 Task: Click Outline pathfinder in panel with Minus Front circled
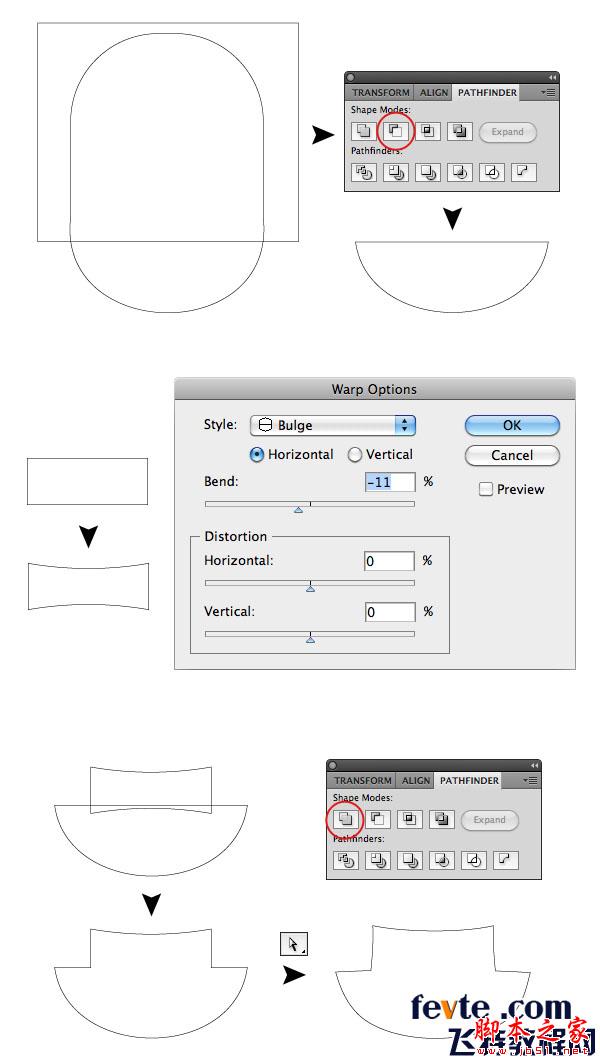tap(492, 173)
